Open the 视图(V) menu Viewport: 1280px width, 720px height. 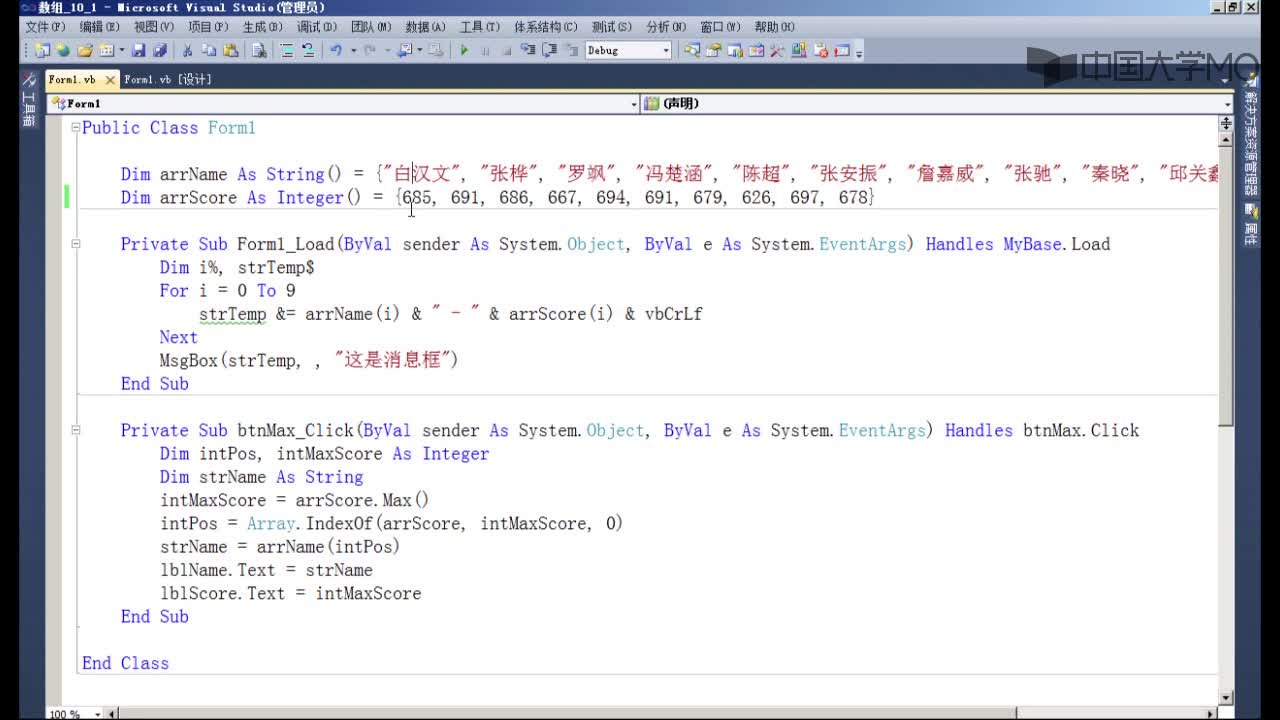pyautogui.click(x=153, y=27)
